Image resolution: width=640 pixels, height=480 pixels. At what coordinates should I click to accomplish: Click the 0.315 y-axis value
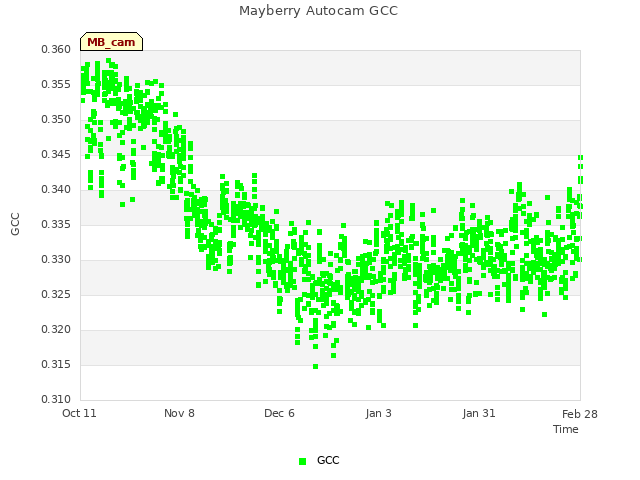56,364
